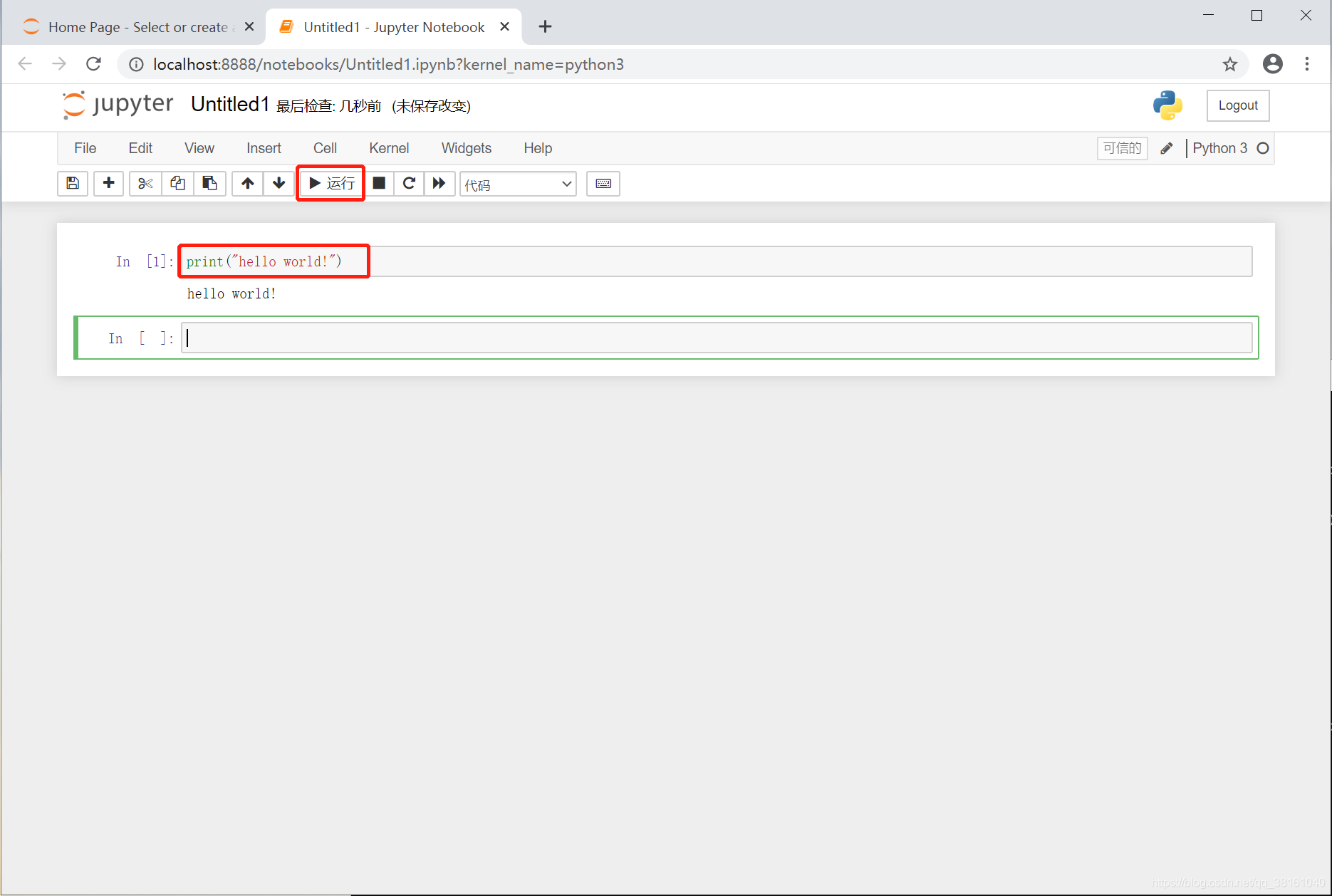Screen dimensions: 1332x896
Task: Close the Home Page browser tab
Action: [x=249, y=26]
